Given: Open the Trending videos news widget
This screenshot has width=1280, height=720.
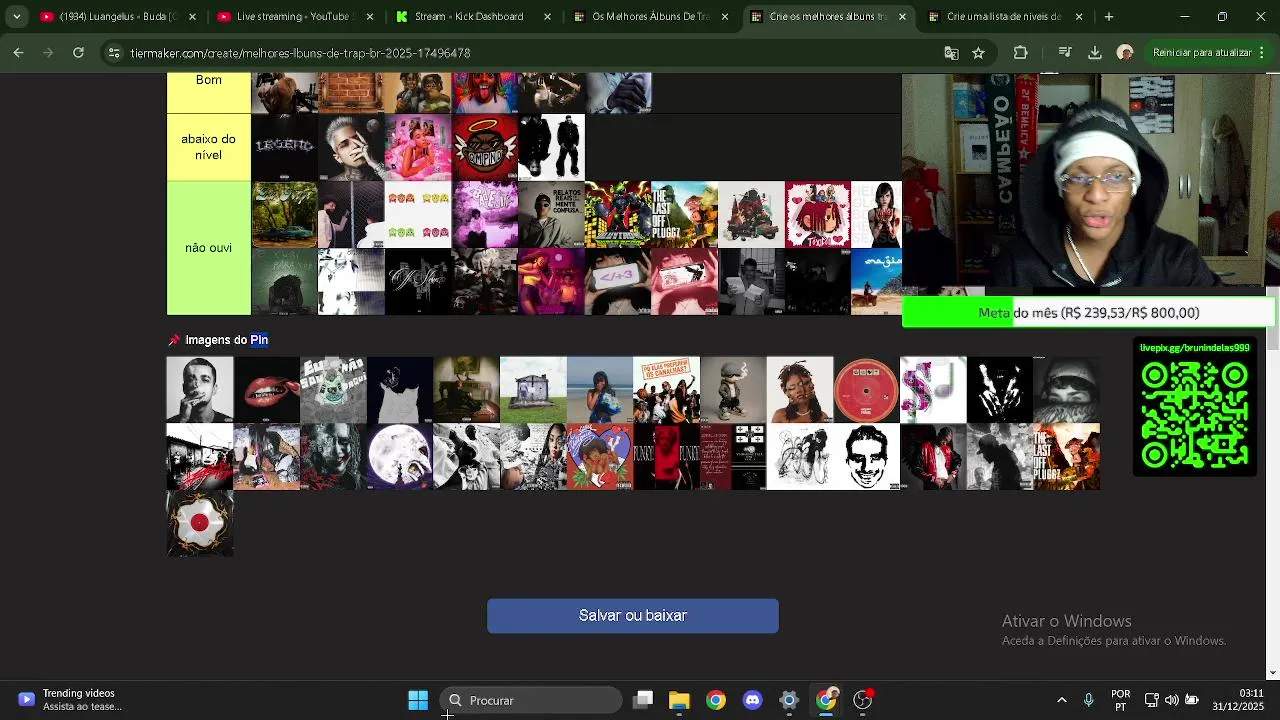Looking at the screenshot, I should click(70, 700).
